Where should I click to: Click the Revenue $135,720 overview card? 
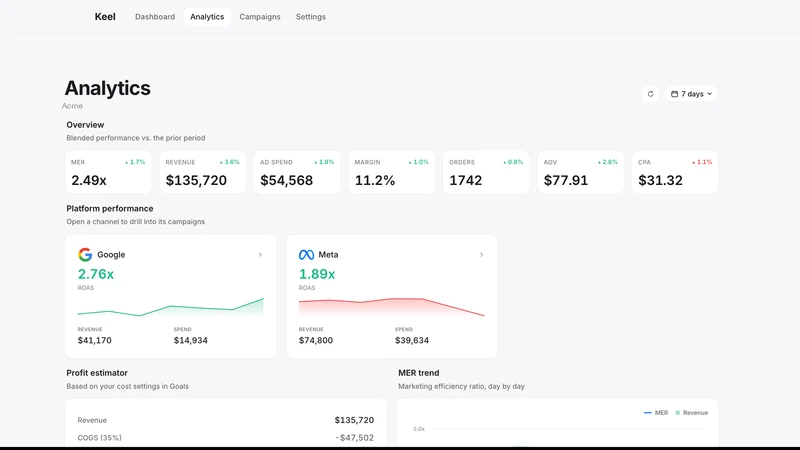coord(203,172)
